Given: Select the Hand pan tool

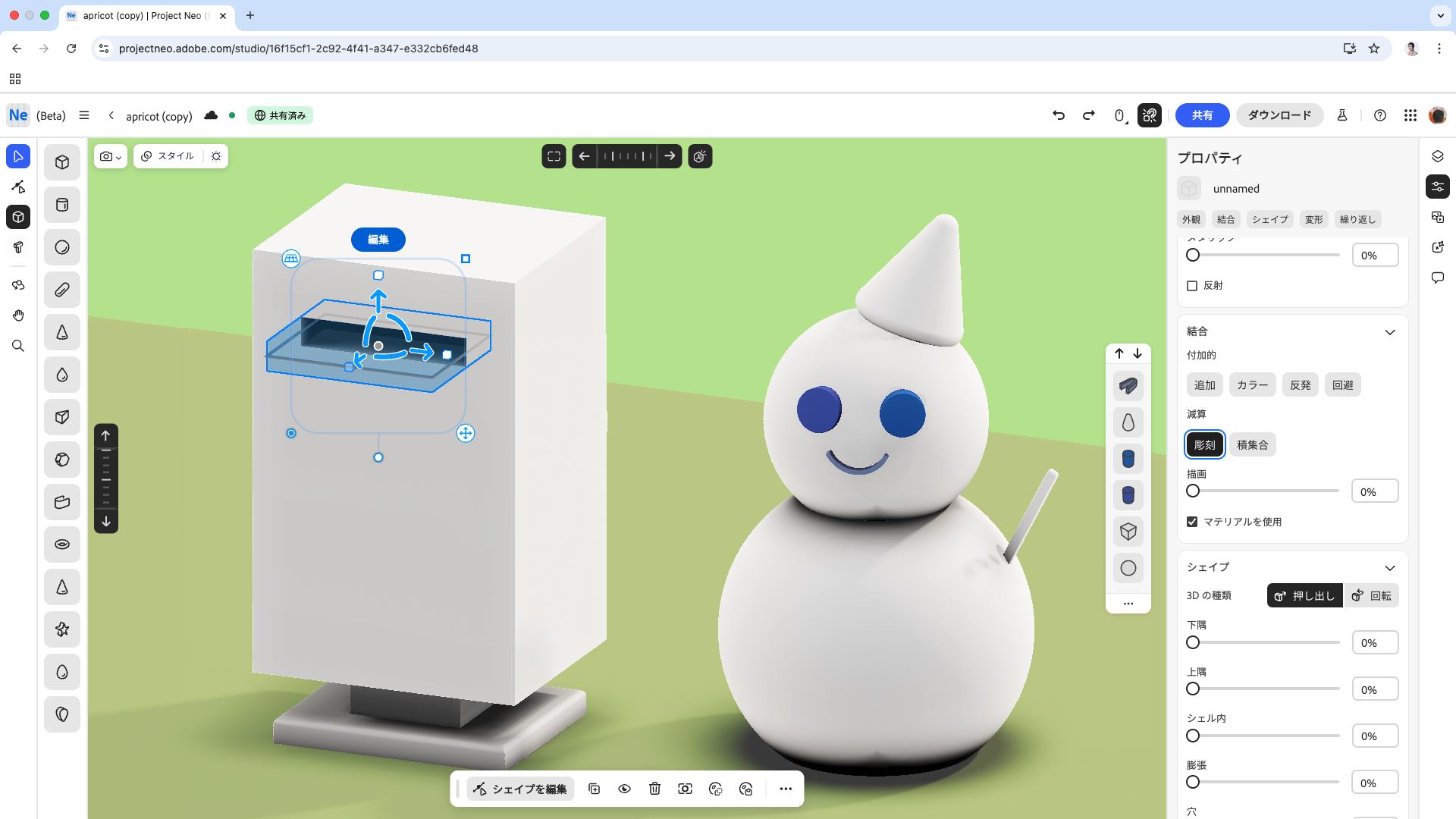Looking at the screenshot, I should click(x=18, y=315).
